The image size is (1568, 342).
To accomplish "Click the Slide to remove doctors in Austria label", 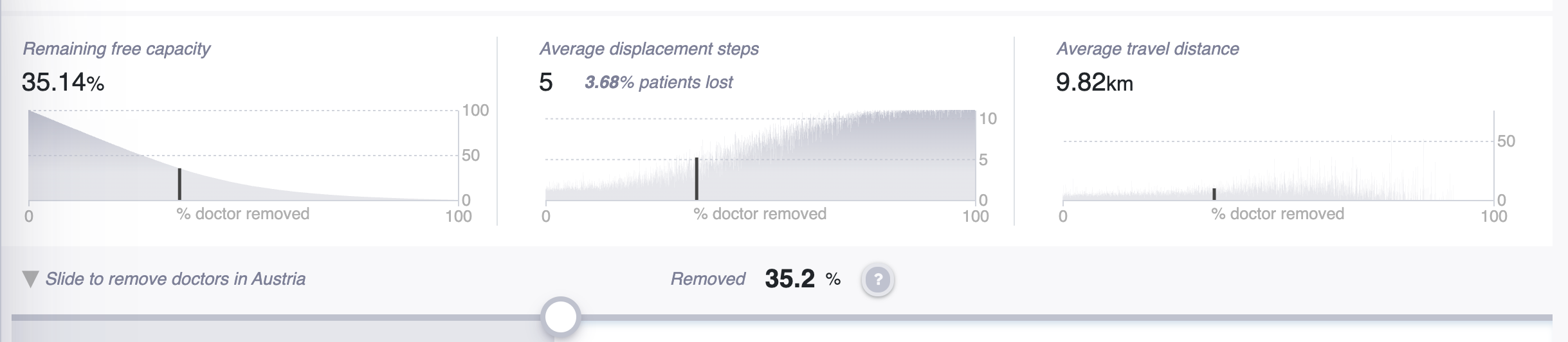I will click(x=175, y=279).
